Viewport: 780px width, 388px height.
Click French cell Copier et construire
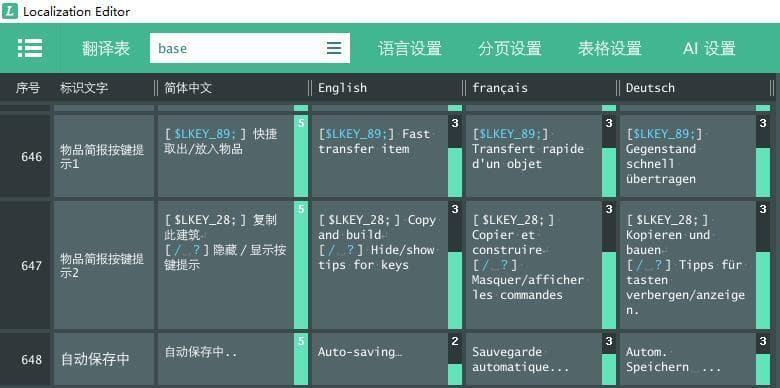[x=534, y=265]
